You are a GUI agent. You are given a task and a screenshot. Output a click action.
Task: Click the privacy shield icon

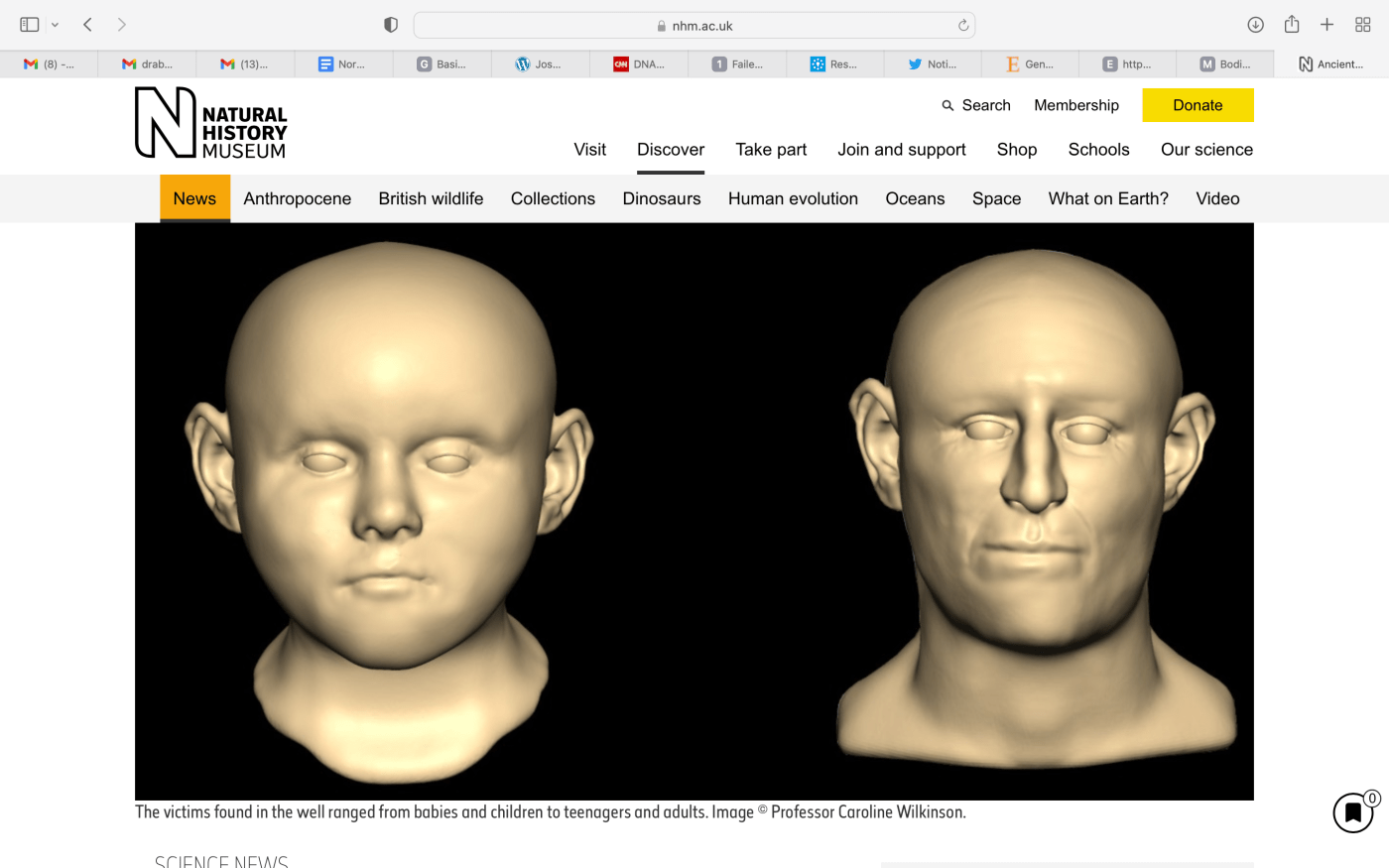tap(391, 25)
